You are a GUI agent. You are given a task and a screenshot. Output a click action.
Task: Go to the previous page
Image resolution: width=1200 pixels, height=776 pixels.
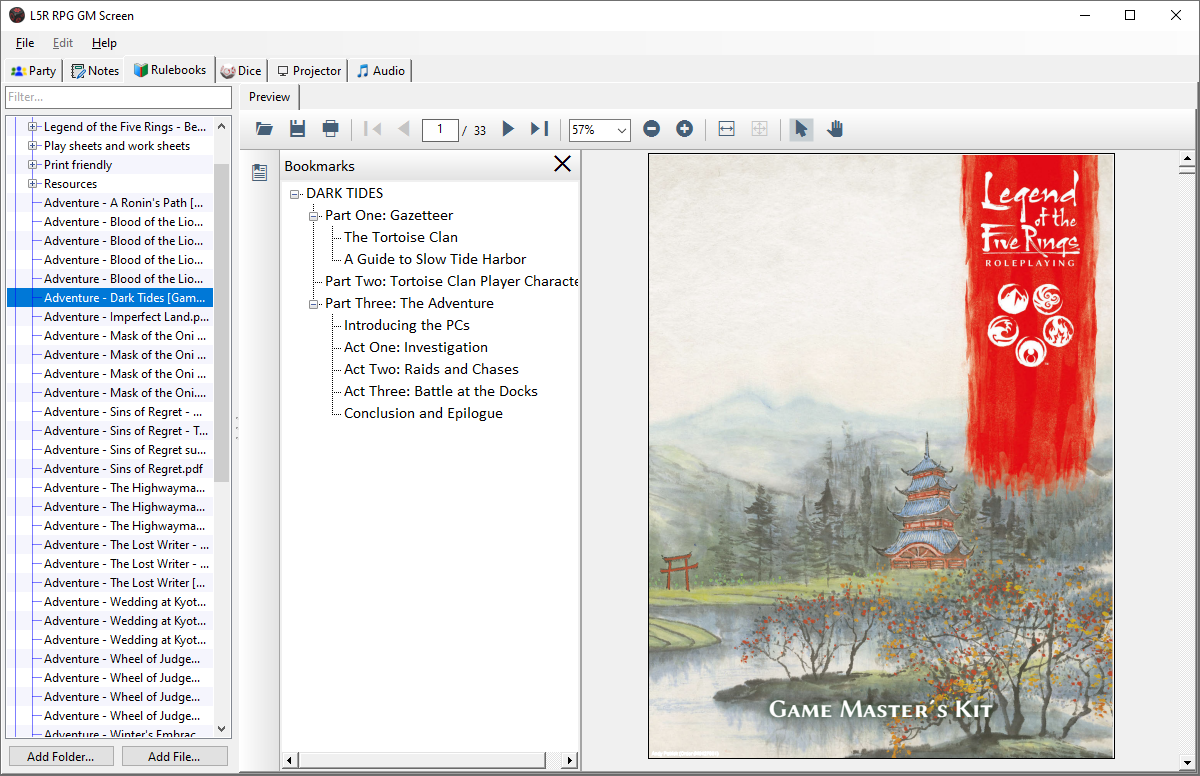(x=404, y=129)
